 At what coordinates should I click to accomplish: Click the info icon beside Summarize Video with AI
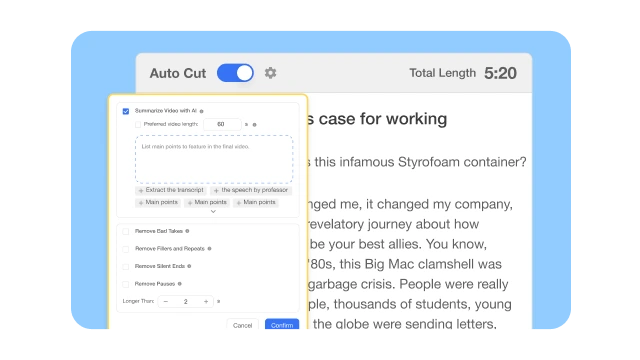pyautogui.click(x=202, y=111)
